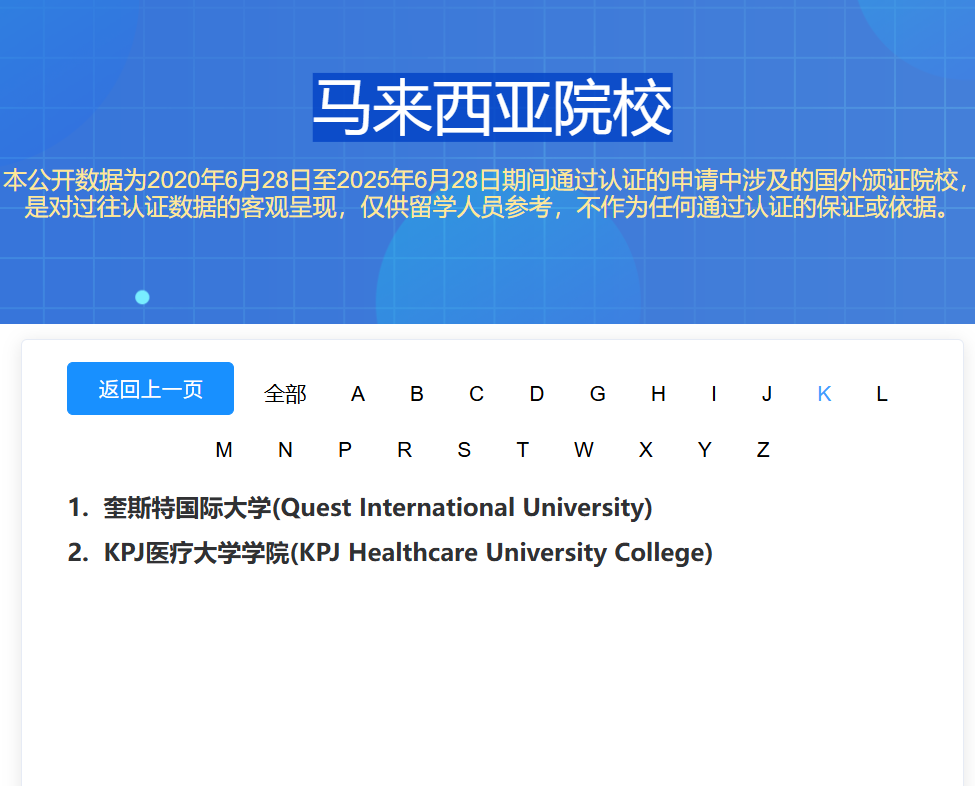Select letter P in index
The height and width of the screenshot is (786, 975).
pyautogui.click(x=345, y=450)
